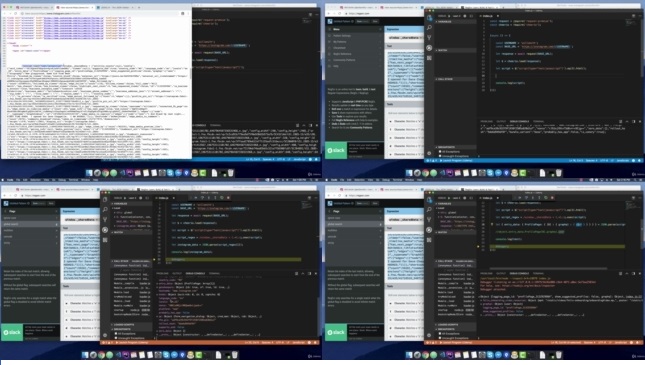
Task: Switch to Terminal tab in bottom-right VS Code panel
Action: pyautogui.click(x=538, y=273)
